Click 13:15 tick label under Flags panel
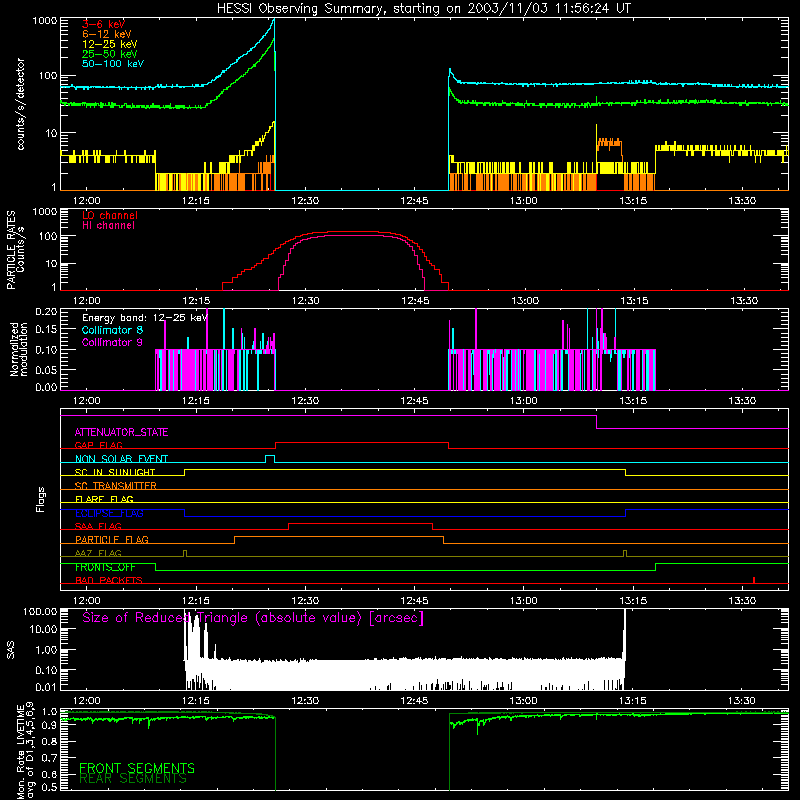Screen dimensions: 800x800 [x=633, y=601]
